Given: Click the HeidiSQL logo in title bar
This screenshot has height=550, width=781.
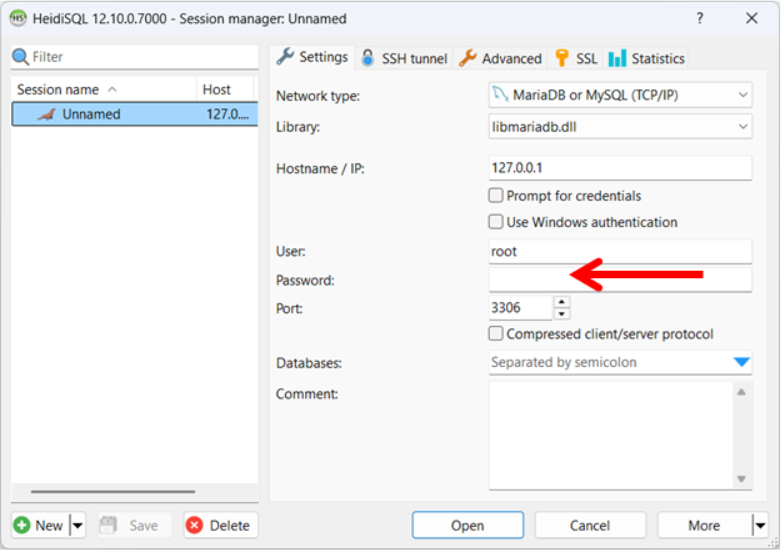Looking at the screenshot, I should click(18, 18).
